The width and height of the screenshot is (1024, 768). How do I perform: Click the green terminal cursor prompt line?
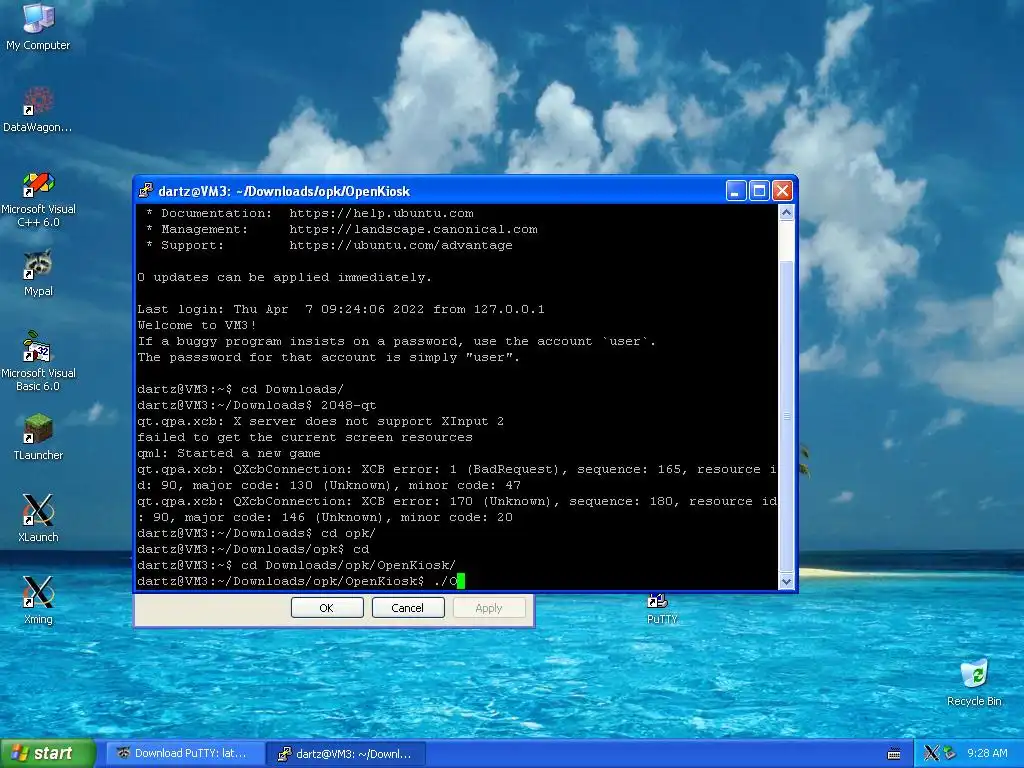(301, 581)
